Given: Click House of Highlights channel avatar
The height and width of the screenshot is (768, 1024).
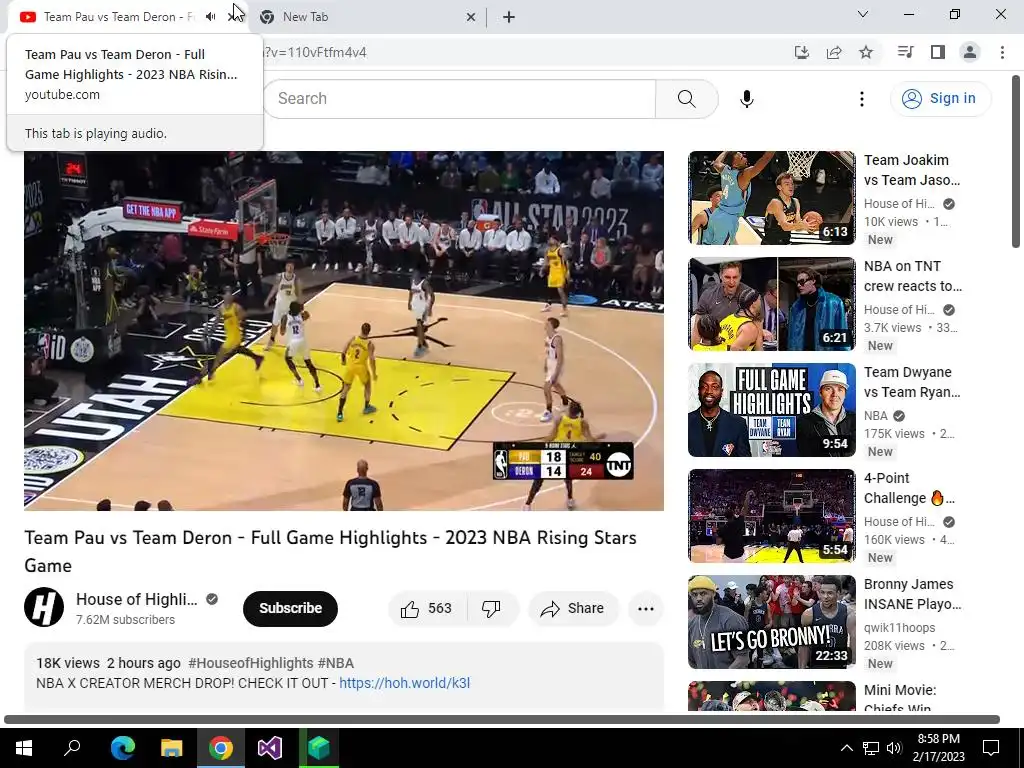Looking at the screenshot, I should [44, 607].
